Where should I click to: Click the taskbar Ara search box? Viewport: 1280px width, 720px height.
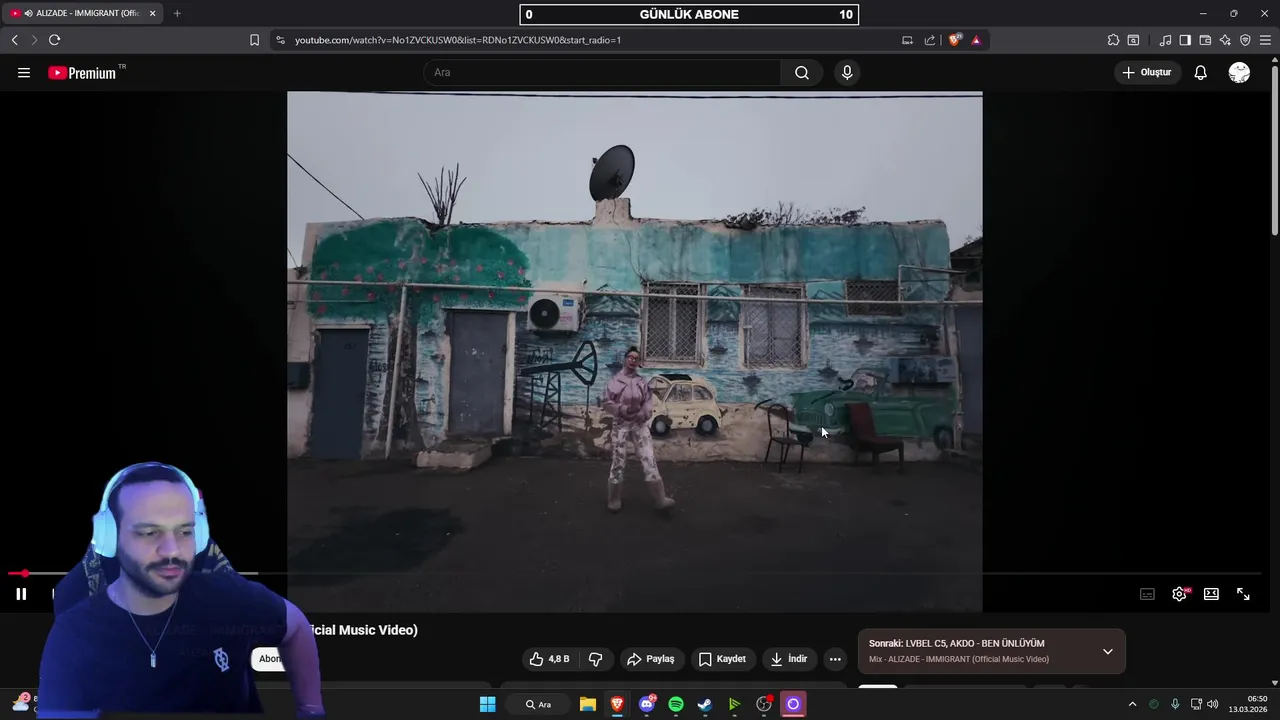point(539,704)
